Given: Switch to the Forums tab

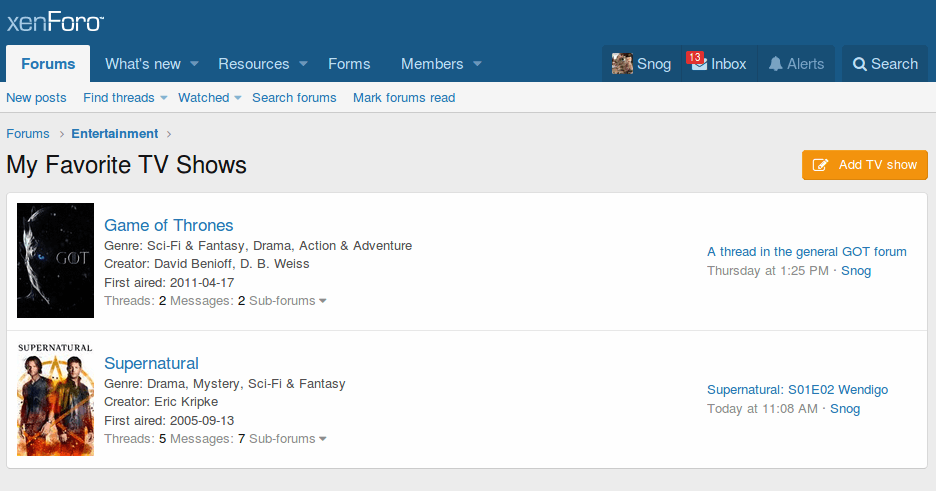Looking at the screenshot, I should [x=48, y=64].
